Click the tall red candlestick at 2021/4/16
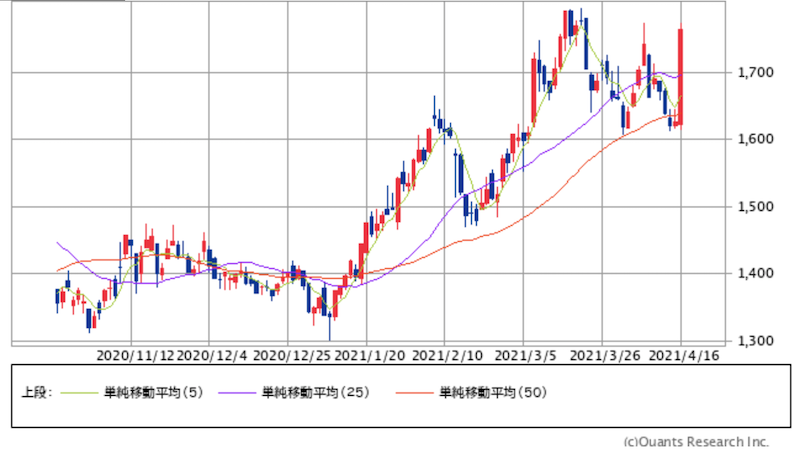The image size is (800, 457). tap(681, 77)
